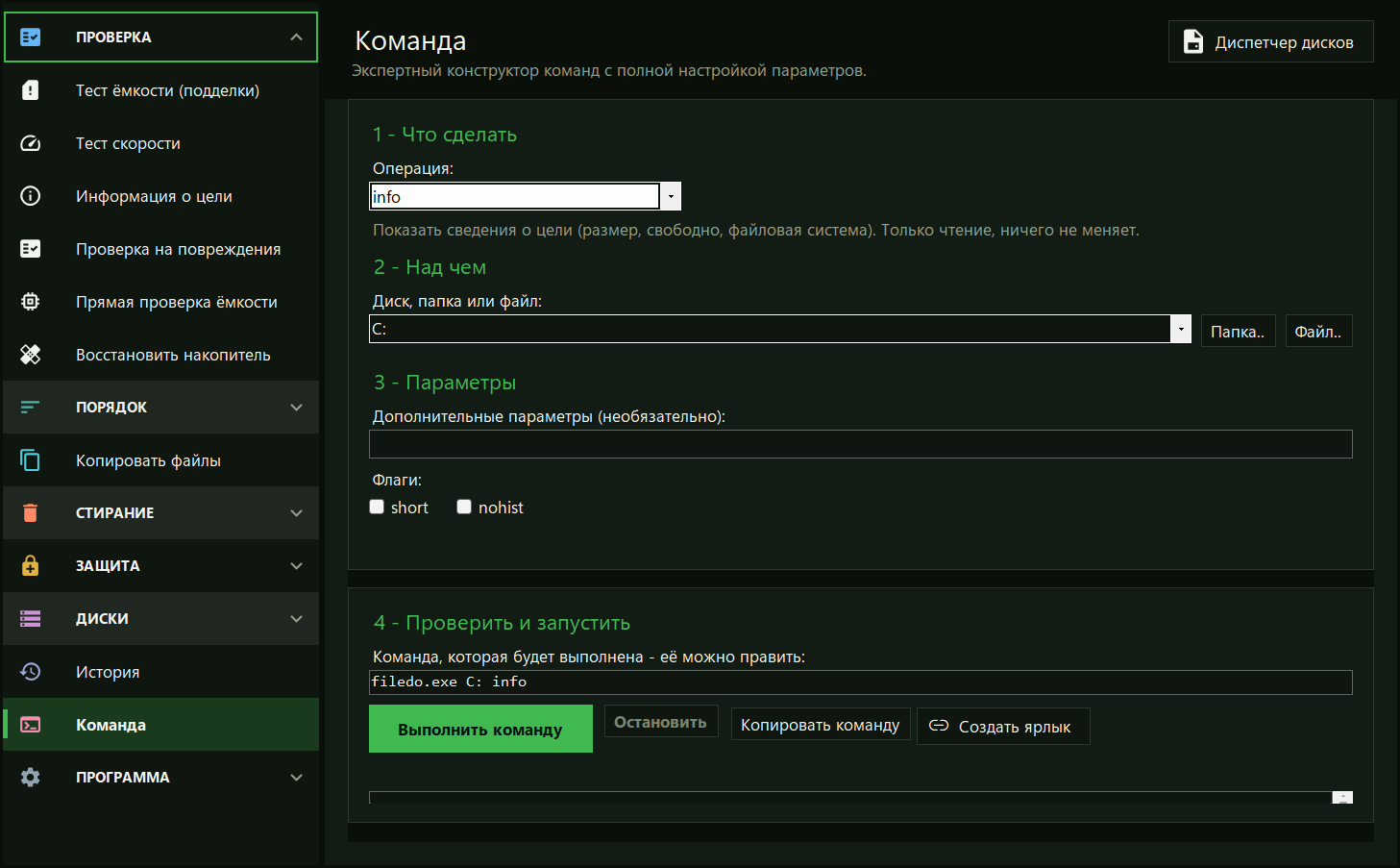Click the gear icon for ПРОГРАММА
This screenshot has height=868, width=1400.
(31, 778)
